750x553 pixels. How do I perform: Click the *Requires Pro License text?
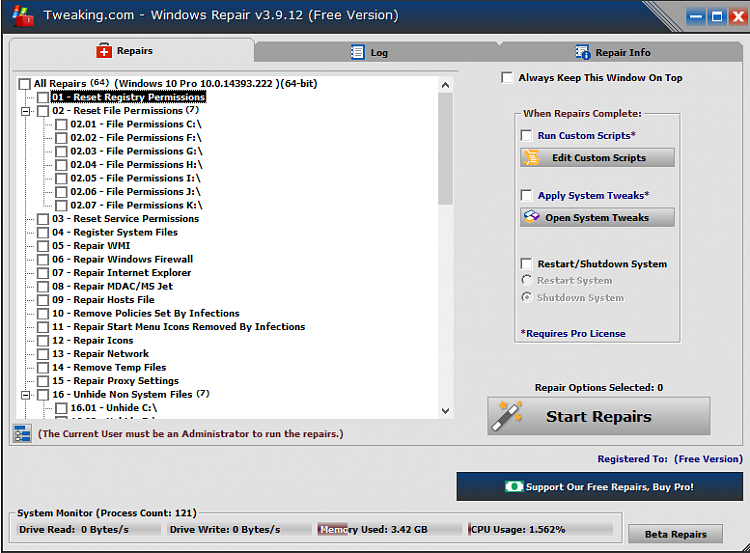573,333
